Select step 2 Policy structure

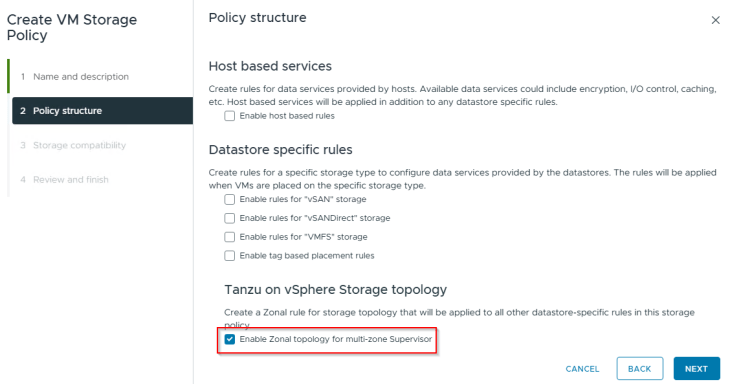coord(102,111)
